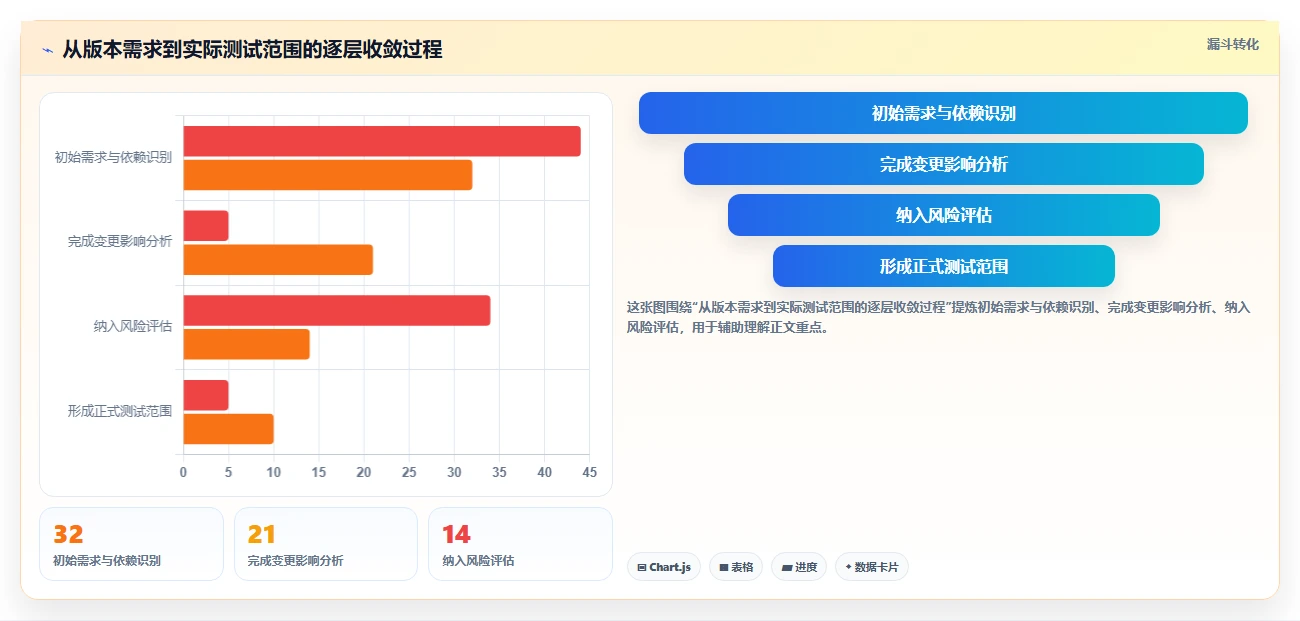
Task: Click the orange bar for 初始需求与依赖识别
Action: 327,175
